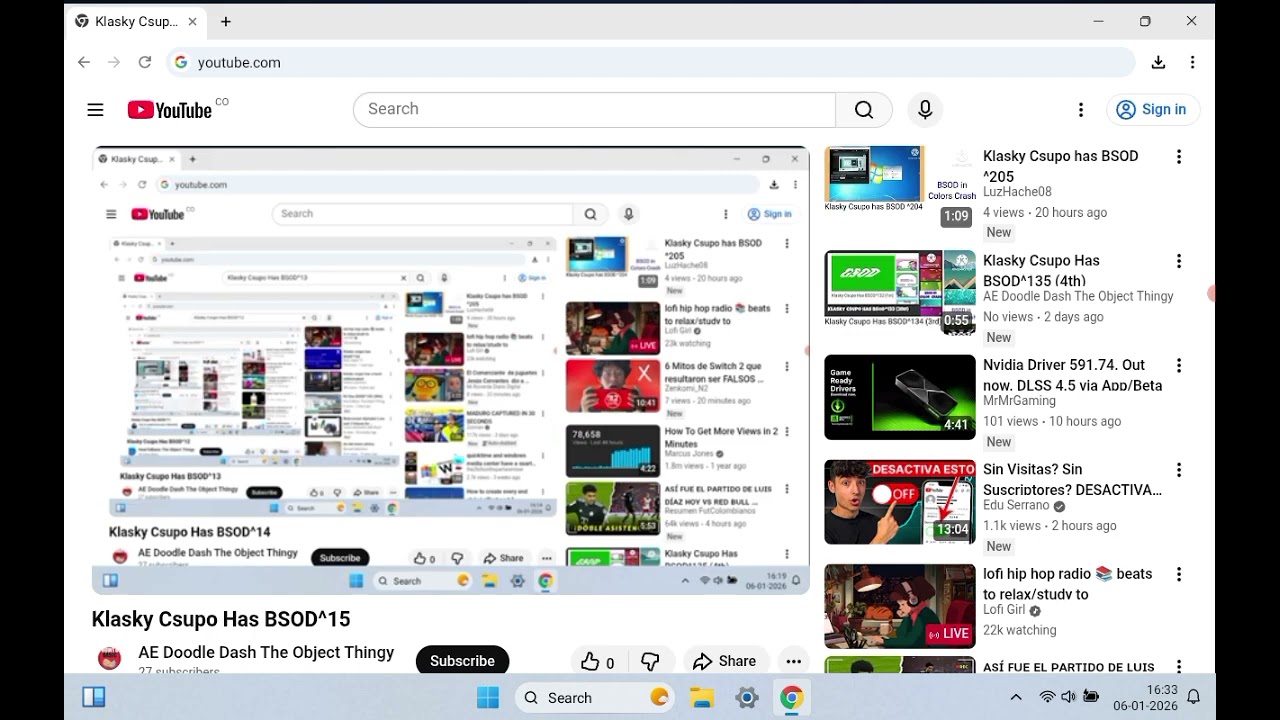
Task: Close the Klasky Csupo browser tab
Action: point(192,21)
